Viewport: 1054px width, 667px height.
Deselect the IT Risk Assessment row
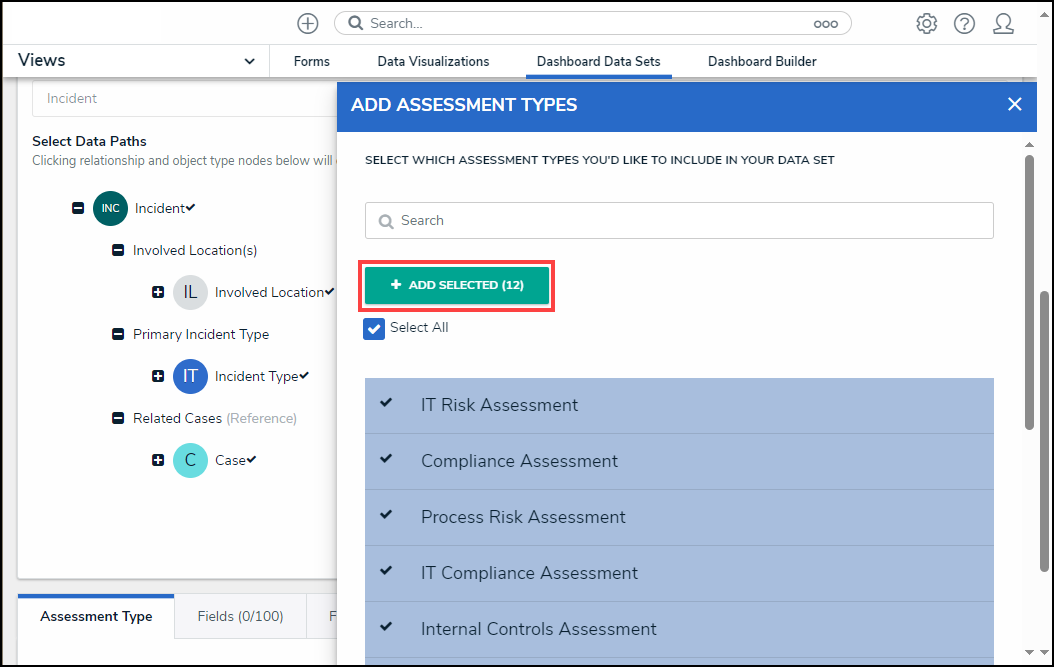coord(679,405)
